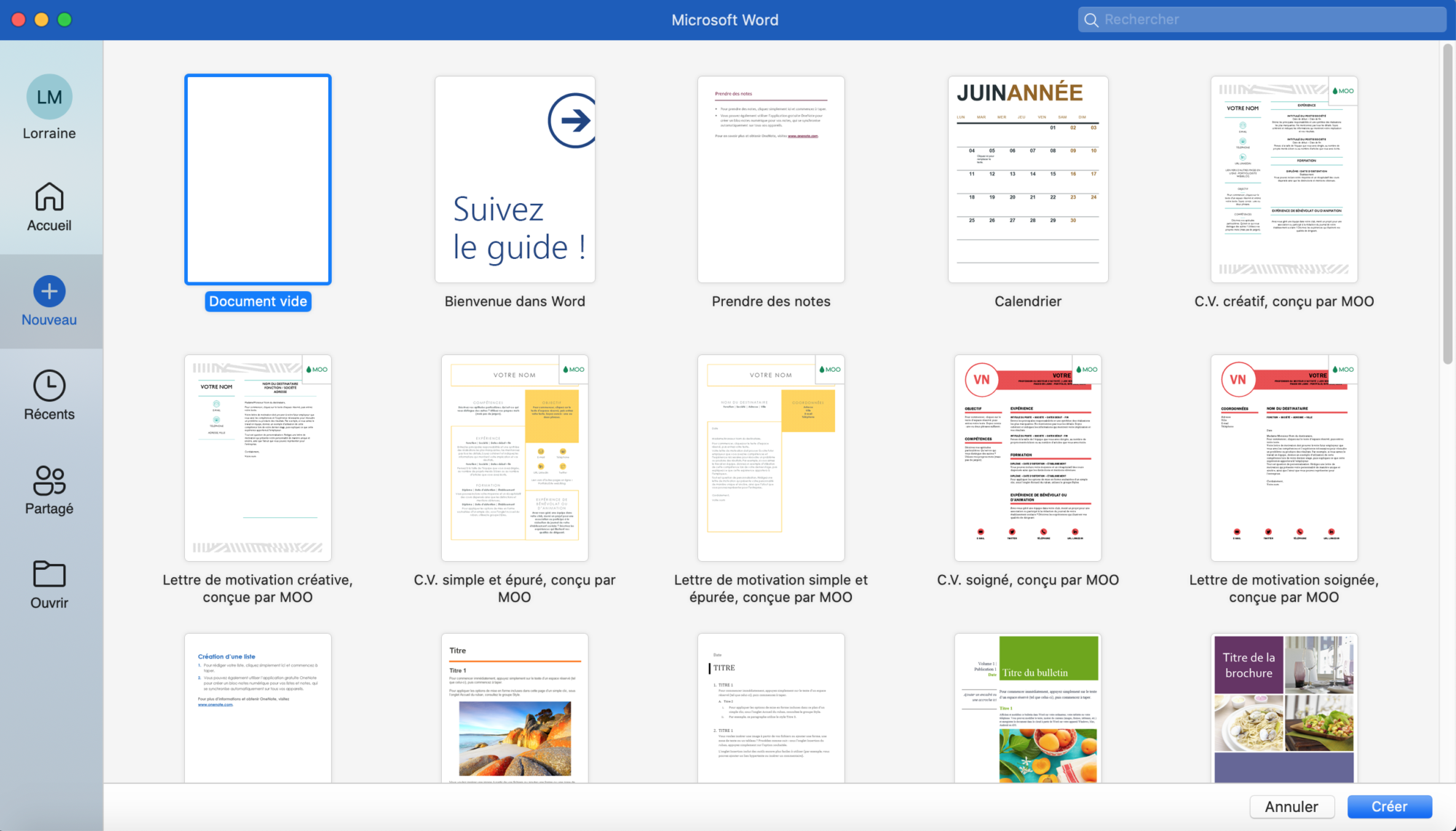Click the Ouvrir folder icon
The image size is (1456, 831).
pyautogui.click(x=50, y=574)
